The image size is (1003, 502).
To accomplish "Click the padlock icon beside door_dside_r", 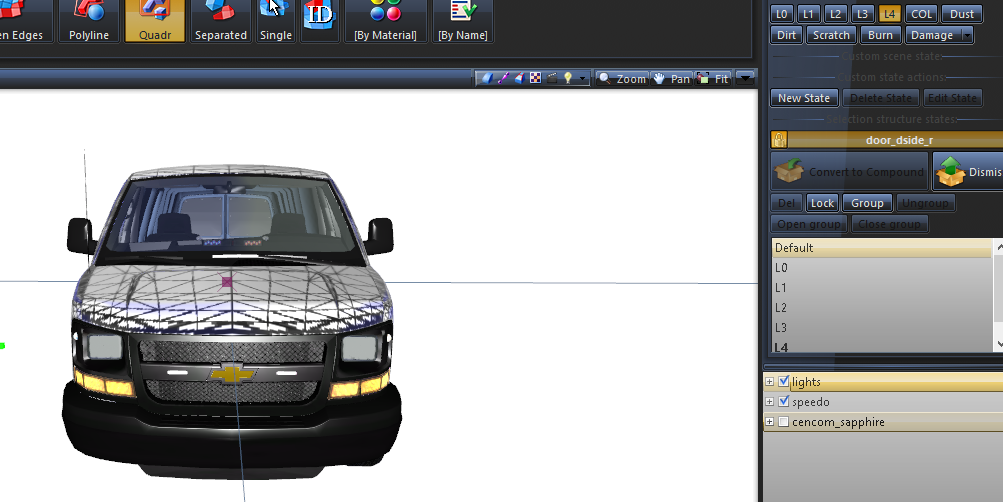I will pos(779,140).
